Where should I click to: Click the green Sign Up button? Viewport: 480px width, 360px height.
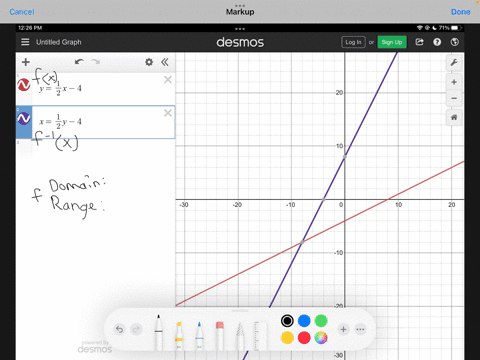(392, 42)
